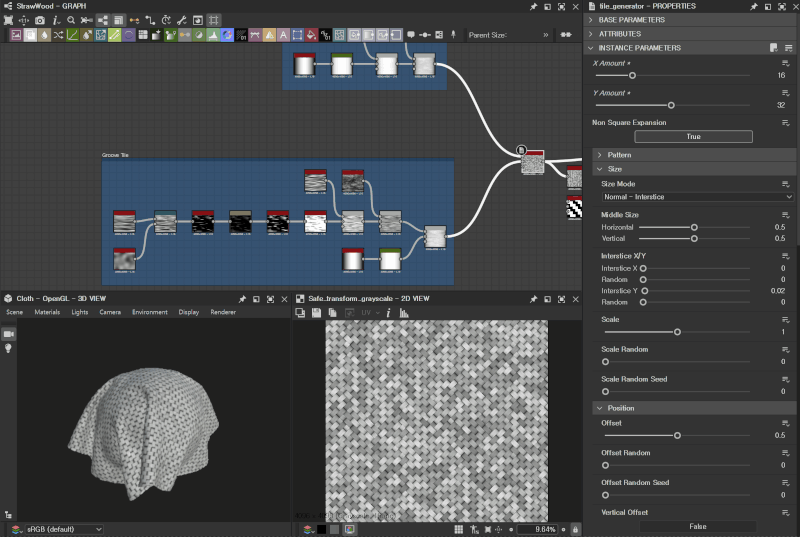
Task: Expand the Pattern section
Action: pyautogui.click(x=619, y=155)
